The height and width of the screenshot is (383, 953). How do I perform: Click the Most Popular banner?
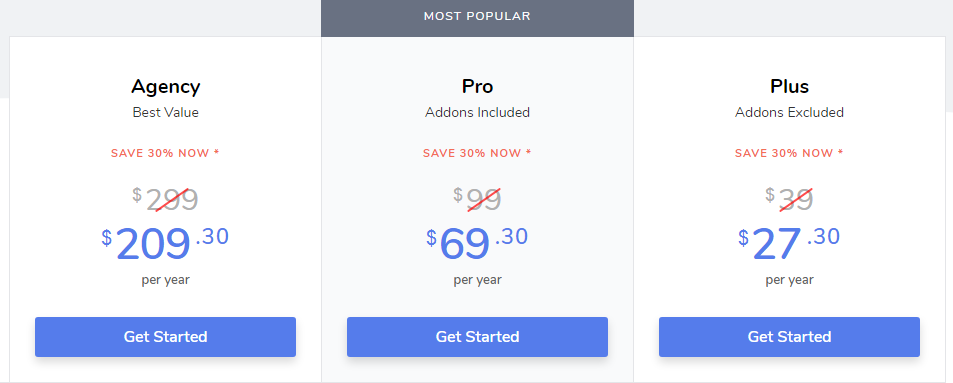(477, 16)
